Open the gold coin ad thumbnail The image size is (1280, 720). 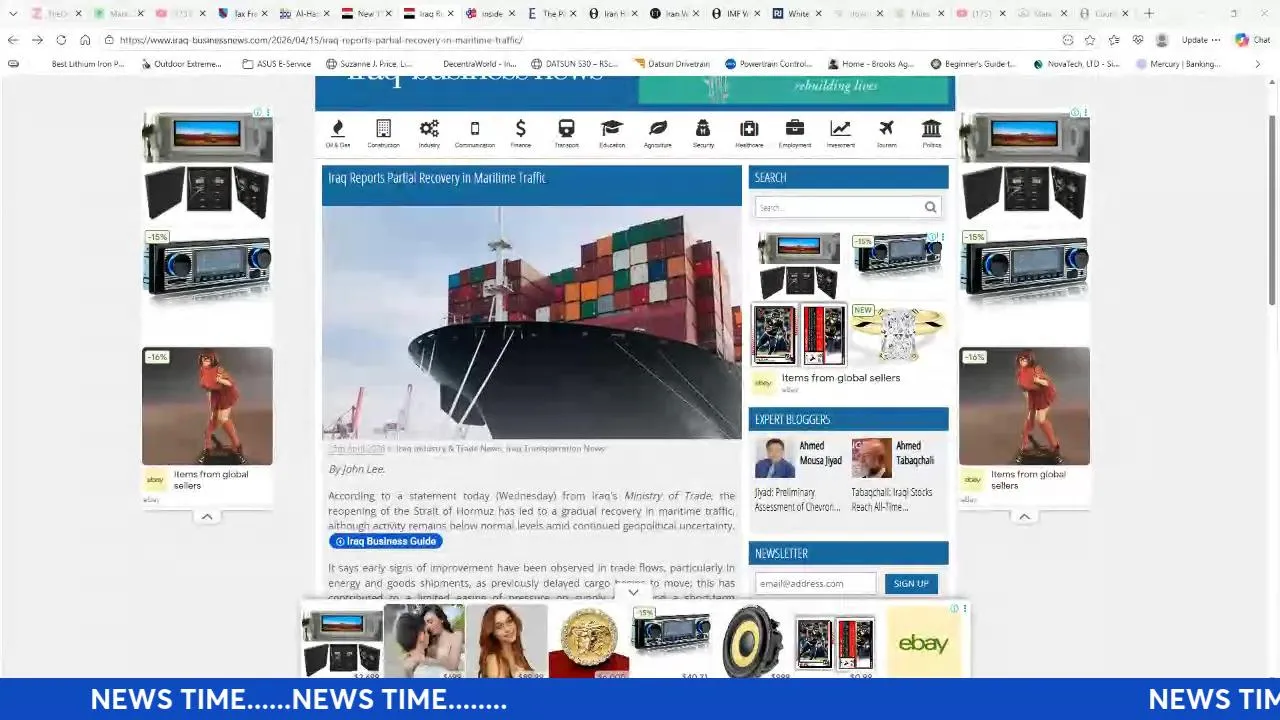click(x=588, y=640)
